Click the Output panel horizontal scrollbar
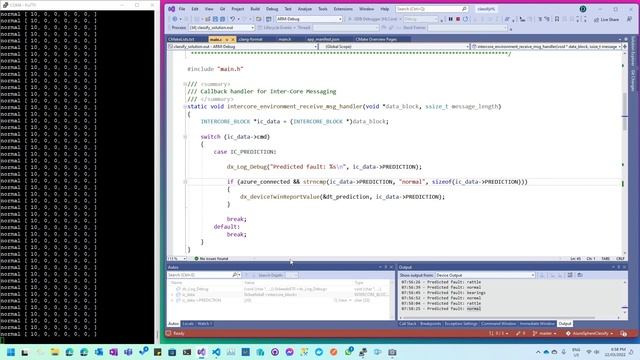Image resolution: width=640 pixels, height=360 pixels. tap(498, 317)
